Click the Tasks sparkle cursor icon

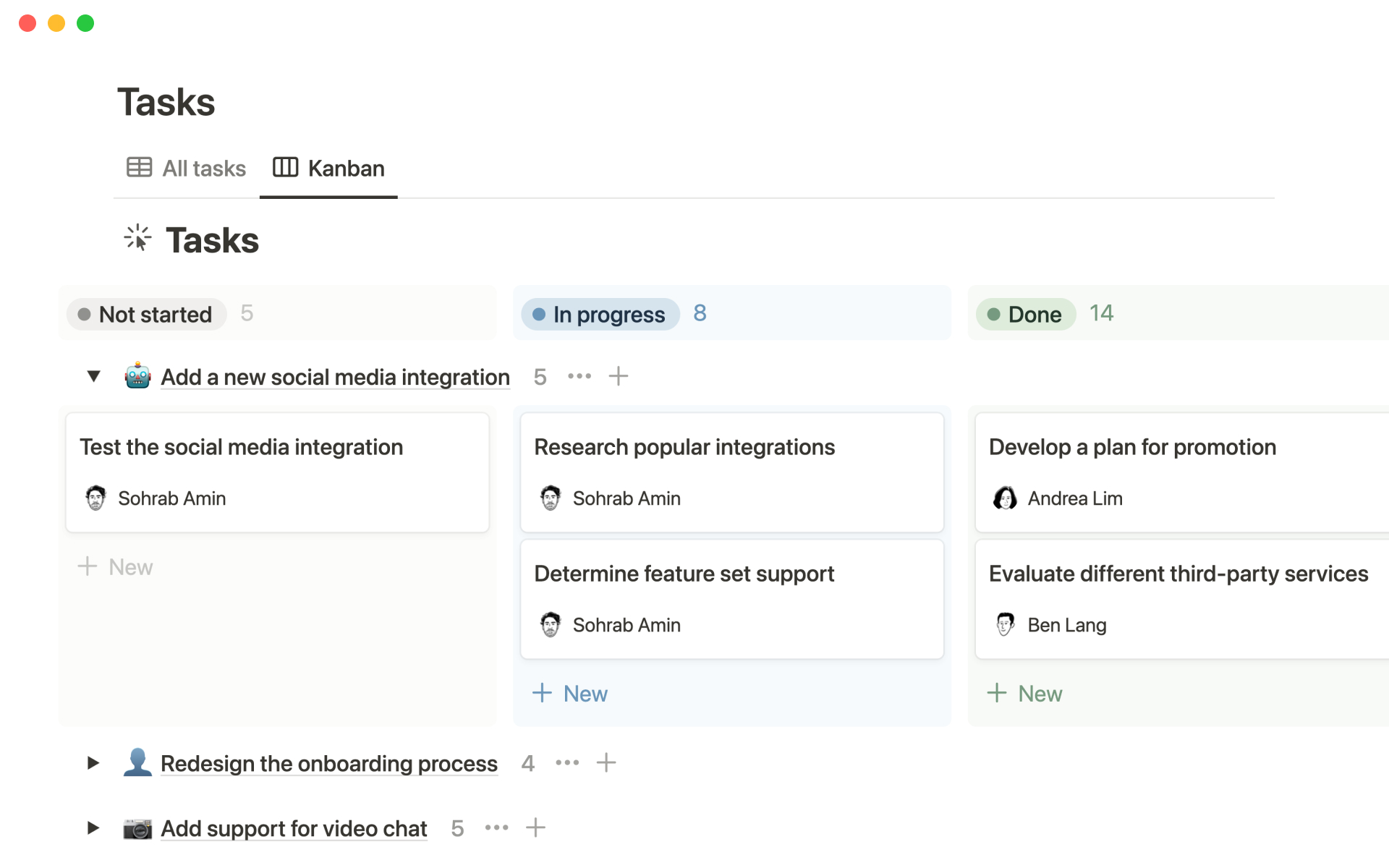pos(137,239)
